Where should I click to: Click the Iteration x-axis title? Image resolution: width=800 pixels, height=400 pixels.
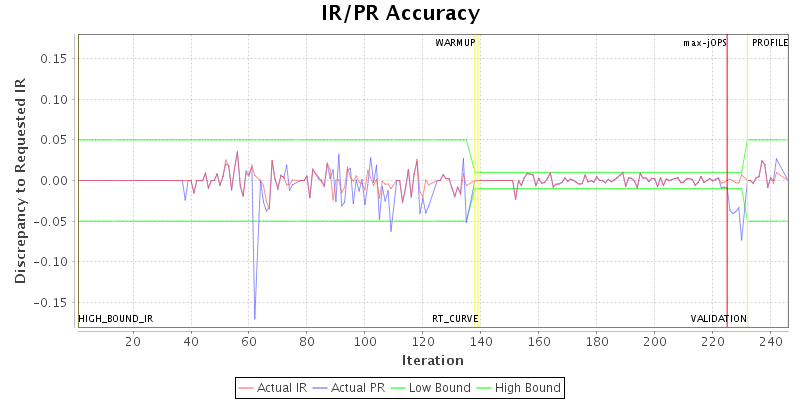click(x=432, y=360)
